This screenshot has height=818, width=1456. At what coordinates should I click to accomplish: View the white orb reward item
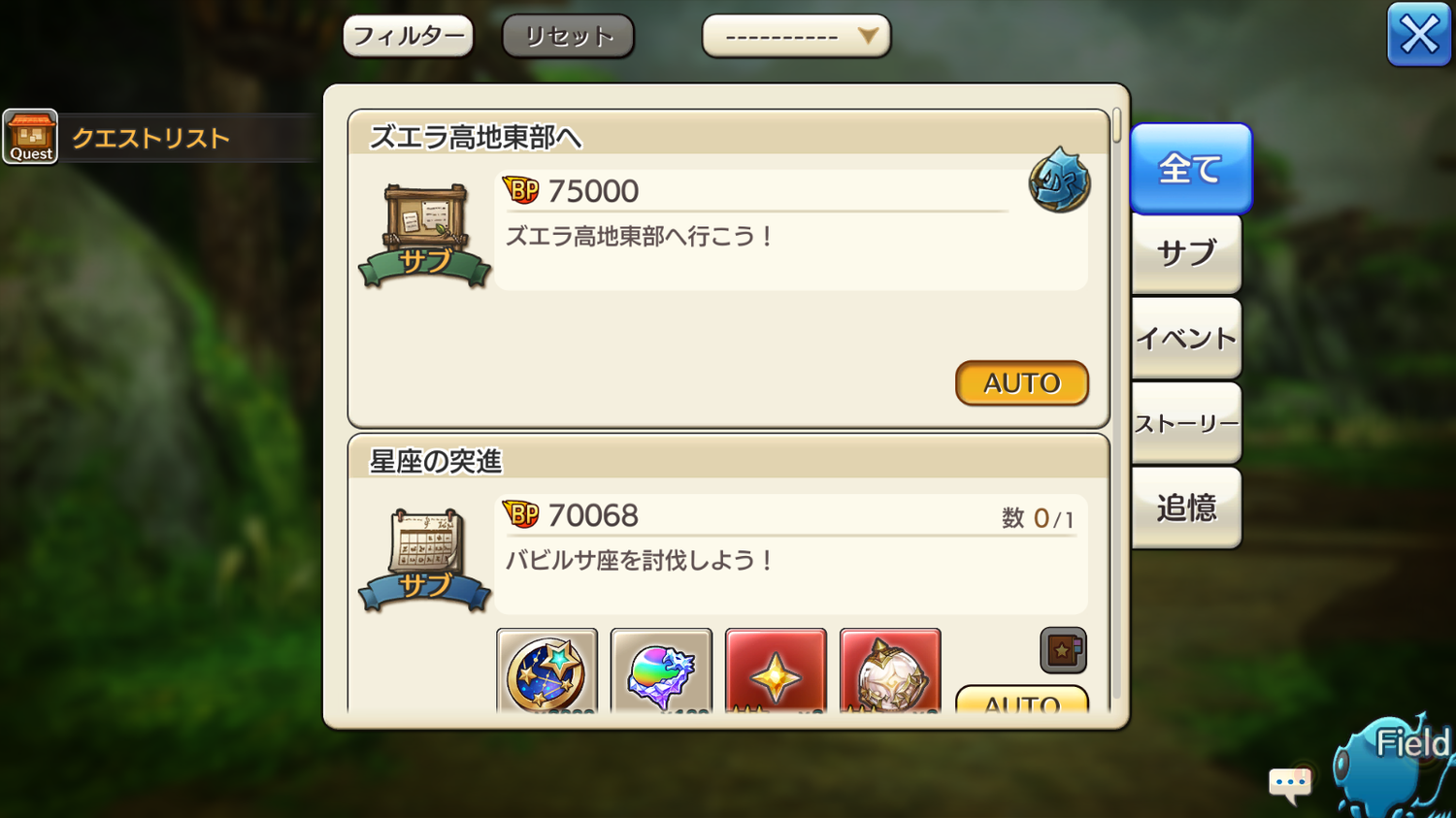[890, 671]
